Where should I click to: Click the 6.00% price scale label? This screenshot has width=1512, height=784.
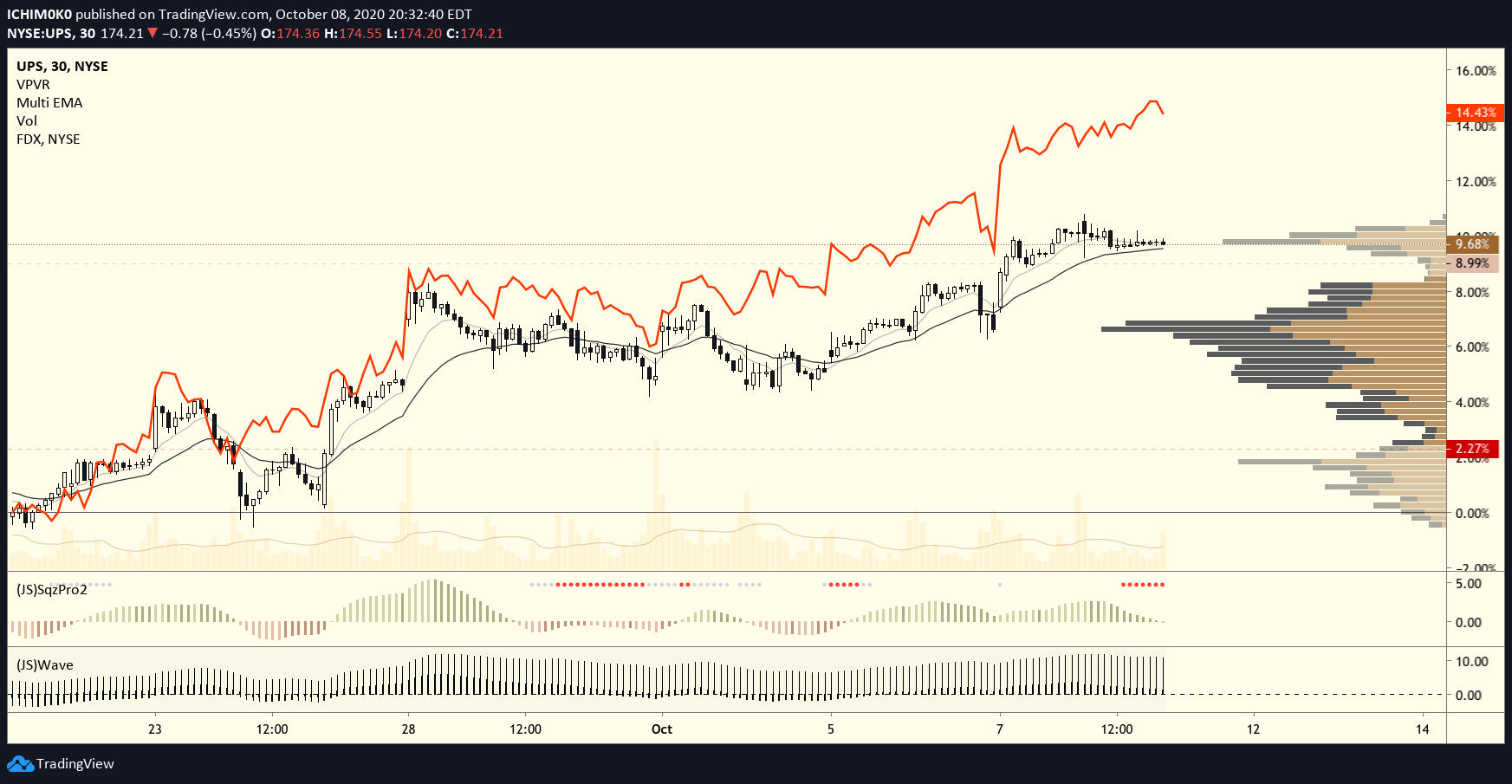point(1473,347)
